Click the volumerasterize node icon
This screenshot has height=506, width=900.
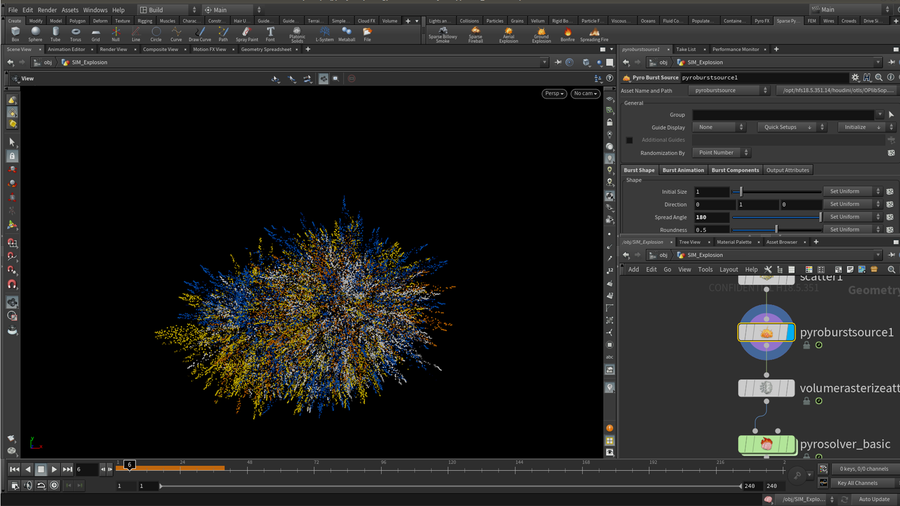[x=766, y=388]
